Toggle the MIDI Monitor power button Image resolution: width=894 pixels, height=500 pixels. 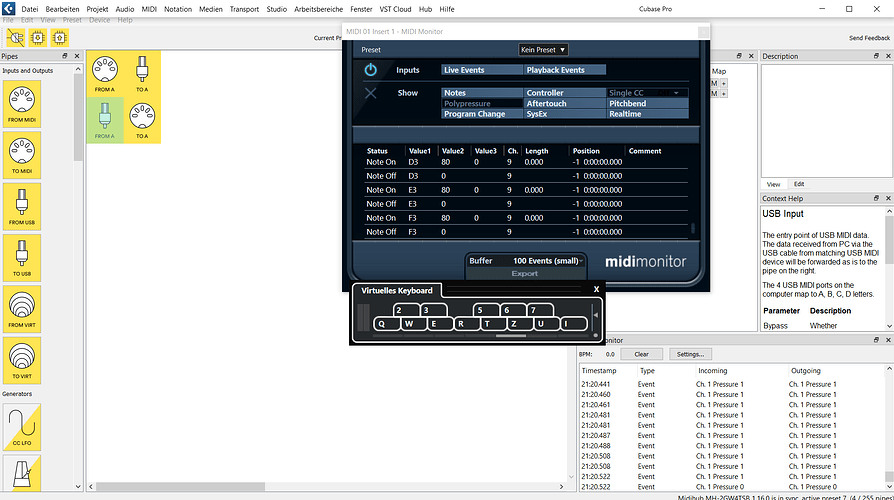[371, 70]
